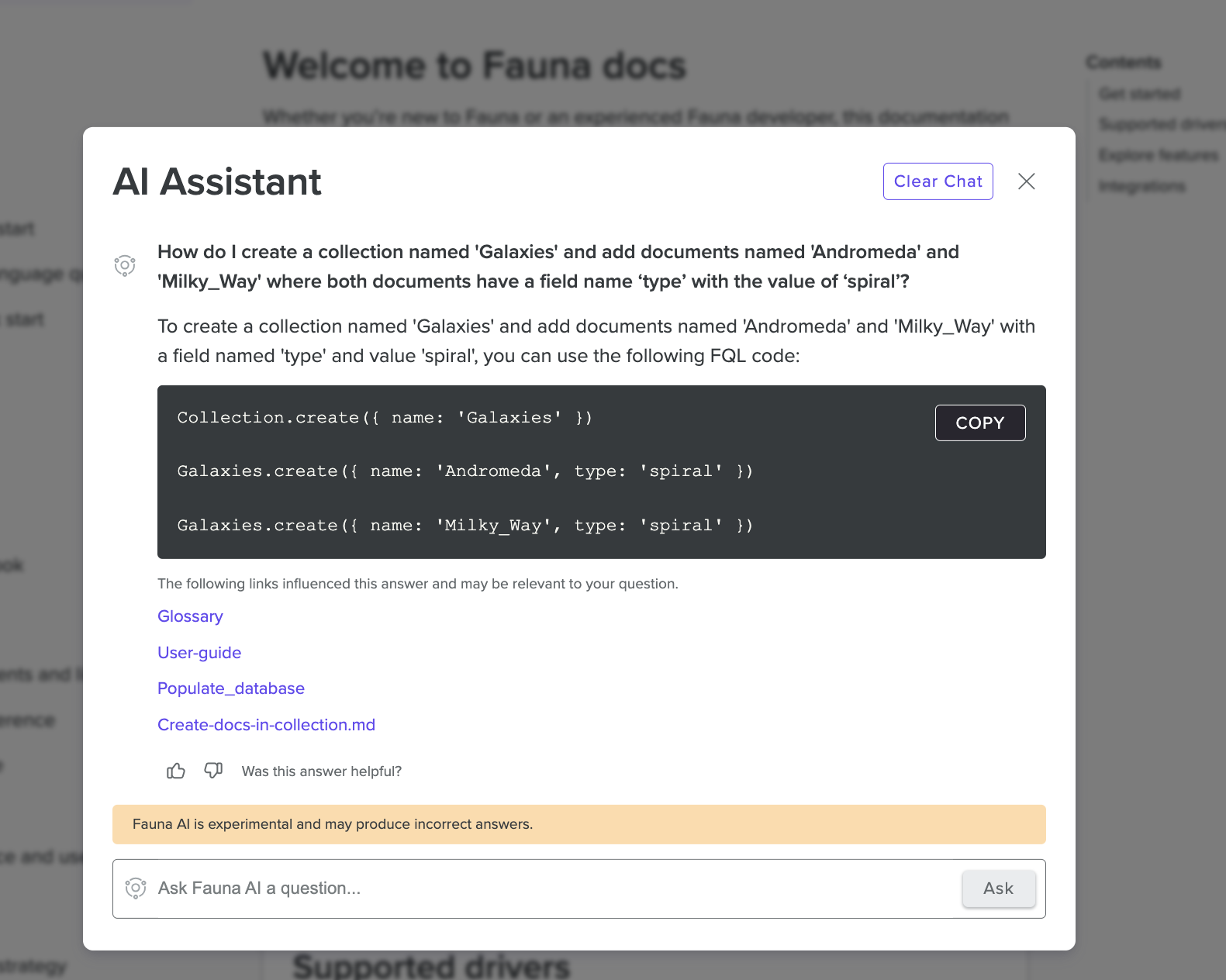The image size is (1226, 980).
Task: Give the answer a thumbs down
Action: [213, 771]
